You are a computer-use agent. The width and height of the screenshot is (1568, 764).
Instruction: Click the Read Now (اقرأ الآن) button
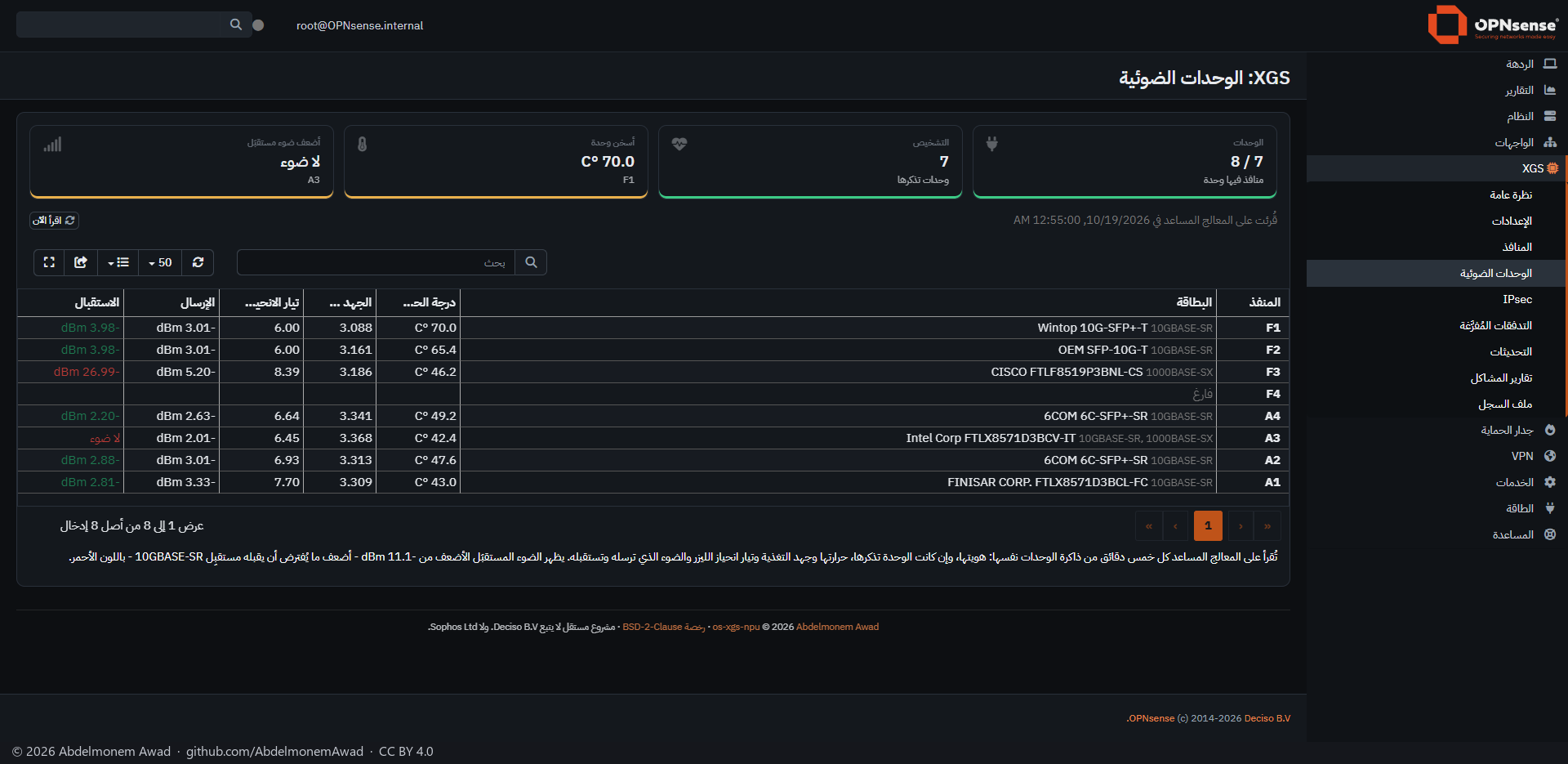coord(54,221)
